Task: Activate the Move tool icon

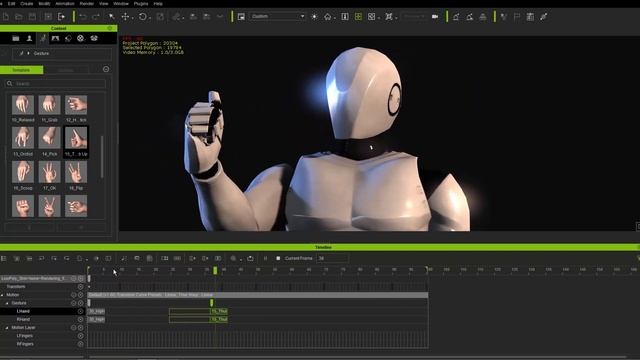Action: pos(125,17)
